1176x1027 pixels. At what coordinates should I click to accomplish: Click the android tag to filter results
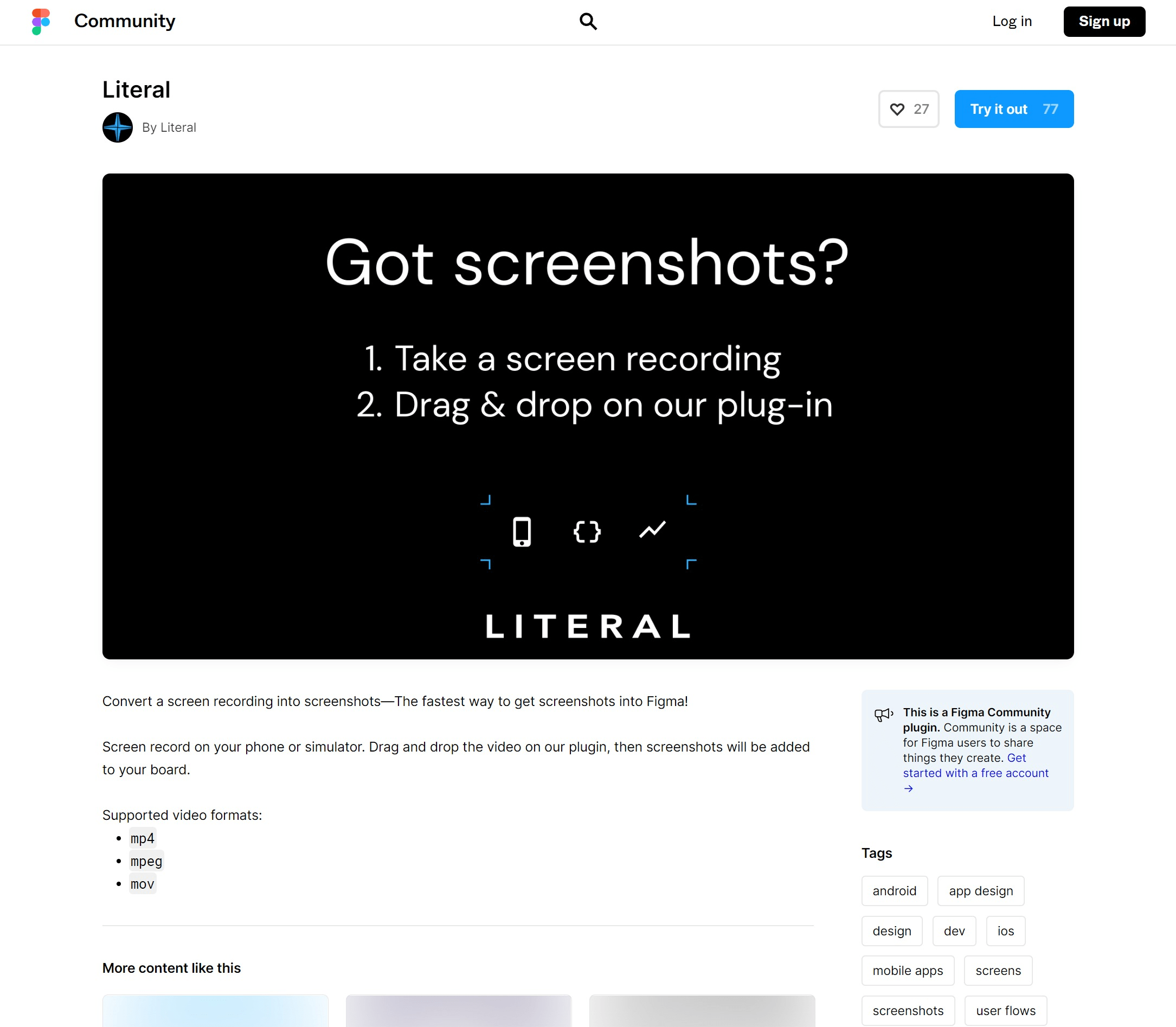[894, 891]
